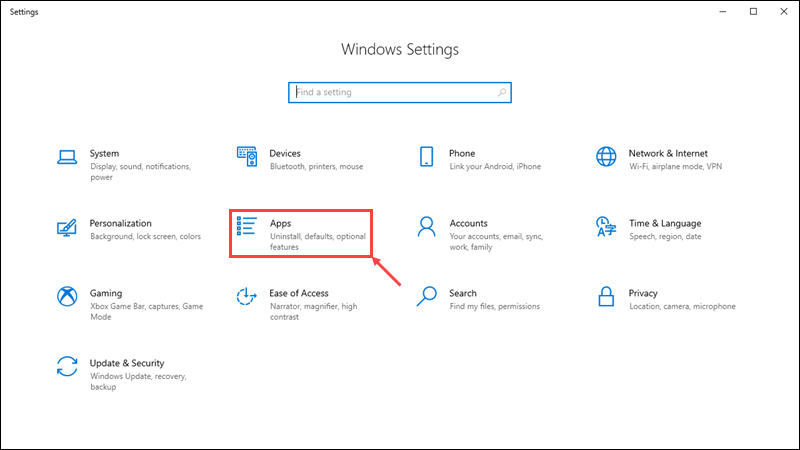
Task: Click the Search magnifier category icon
Action: [427, 296]
